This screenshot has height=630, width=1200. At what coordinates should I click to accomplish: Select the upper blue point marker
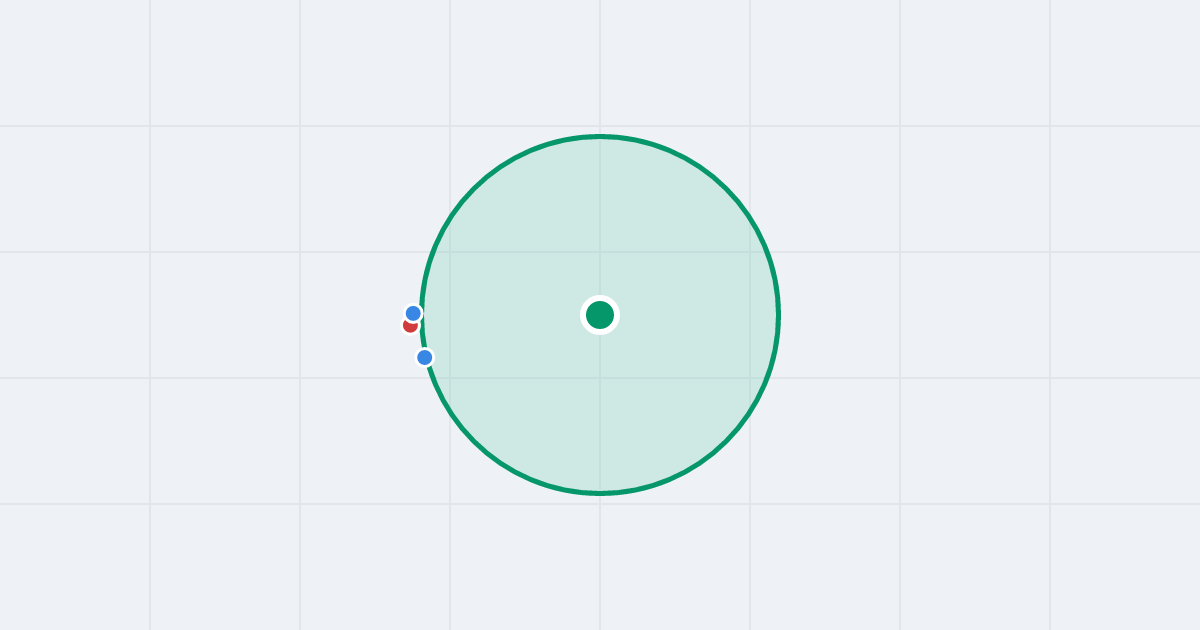(x=413, y=313)
